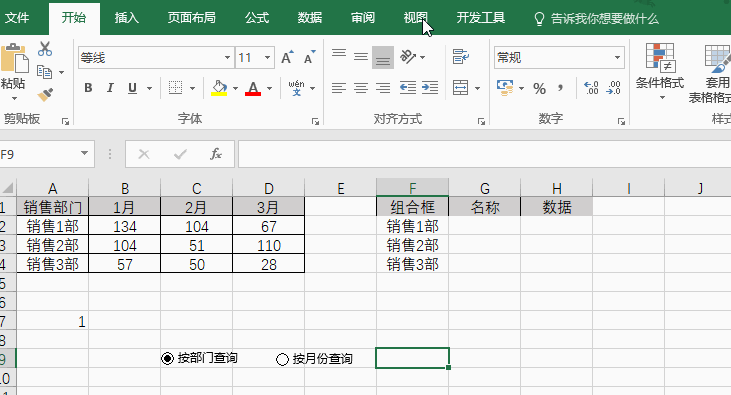Screen dimensions: 731x395
Task: Apply percent style
Action: click(x=539, y=88)
